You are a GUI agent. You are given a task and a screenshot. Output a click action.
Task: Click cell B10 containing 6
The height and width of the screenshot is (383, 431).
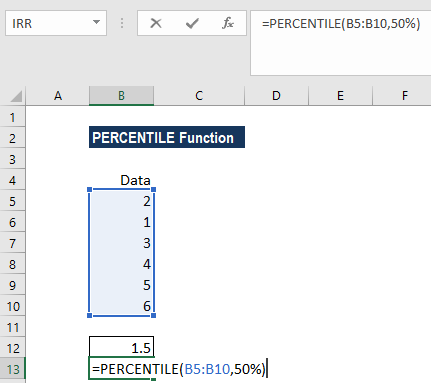pyautogui.click(x=121, y=306)
